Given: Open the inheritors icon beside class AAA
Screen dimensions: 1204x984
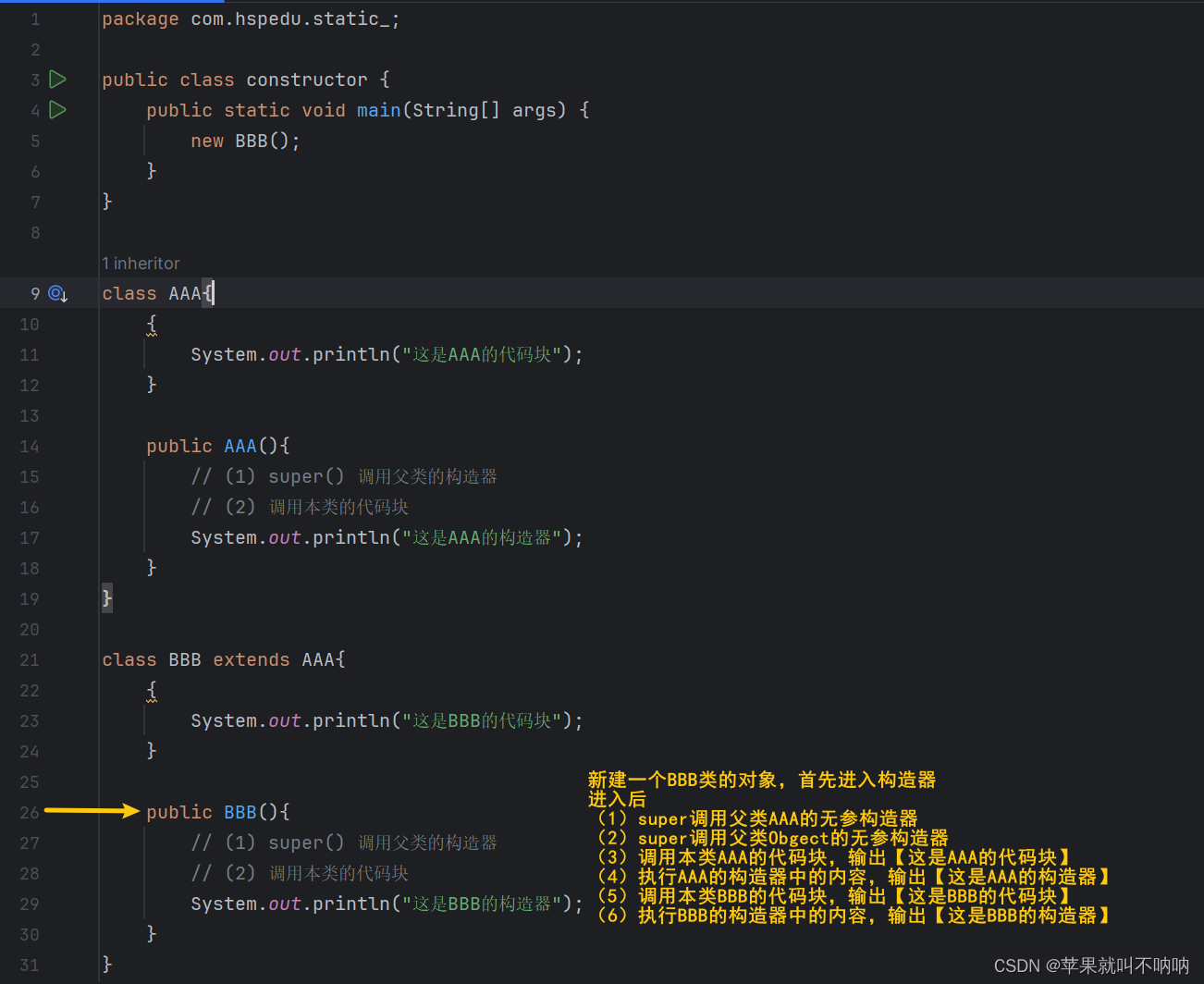Looking at the screenshot, I should coord(57,294).
